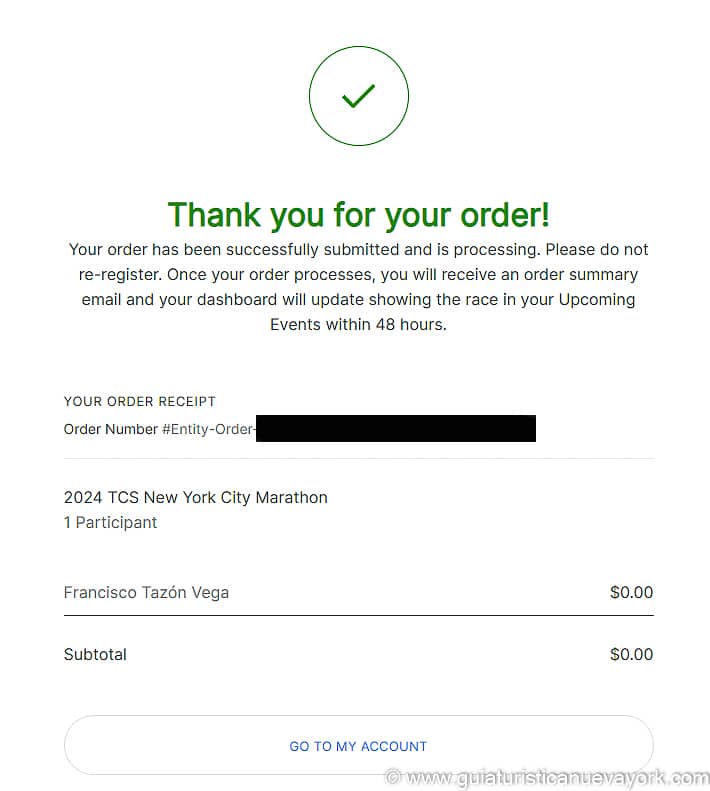Click the copyright symbol in the watermark
This screenshot has height=791, width=710.
393,777
